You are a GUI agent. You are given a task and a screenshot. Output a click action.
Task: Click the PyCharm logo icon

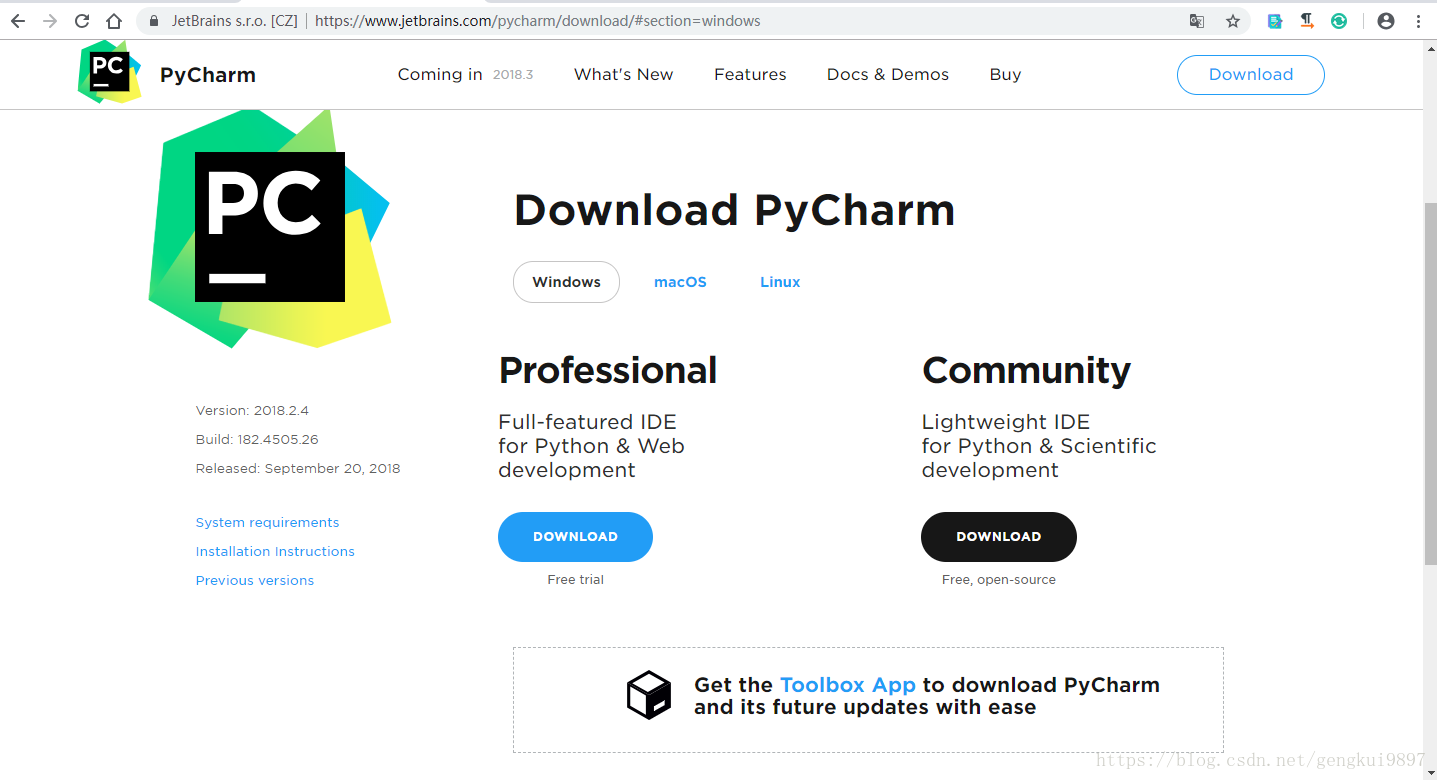coord(109,72)
